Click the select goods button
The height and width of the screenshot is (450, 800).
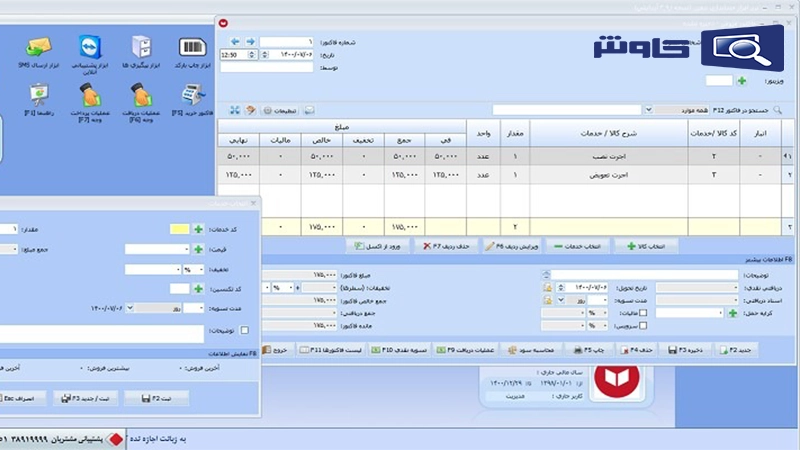(x=646, y=246)
